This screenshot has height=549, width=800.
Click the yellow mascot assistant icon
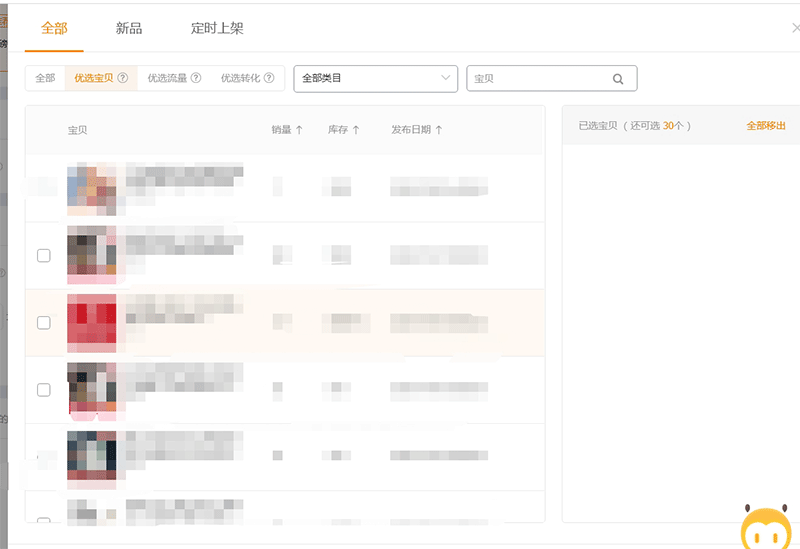click(765, 528)
